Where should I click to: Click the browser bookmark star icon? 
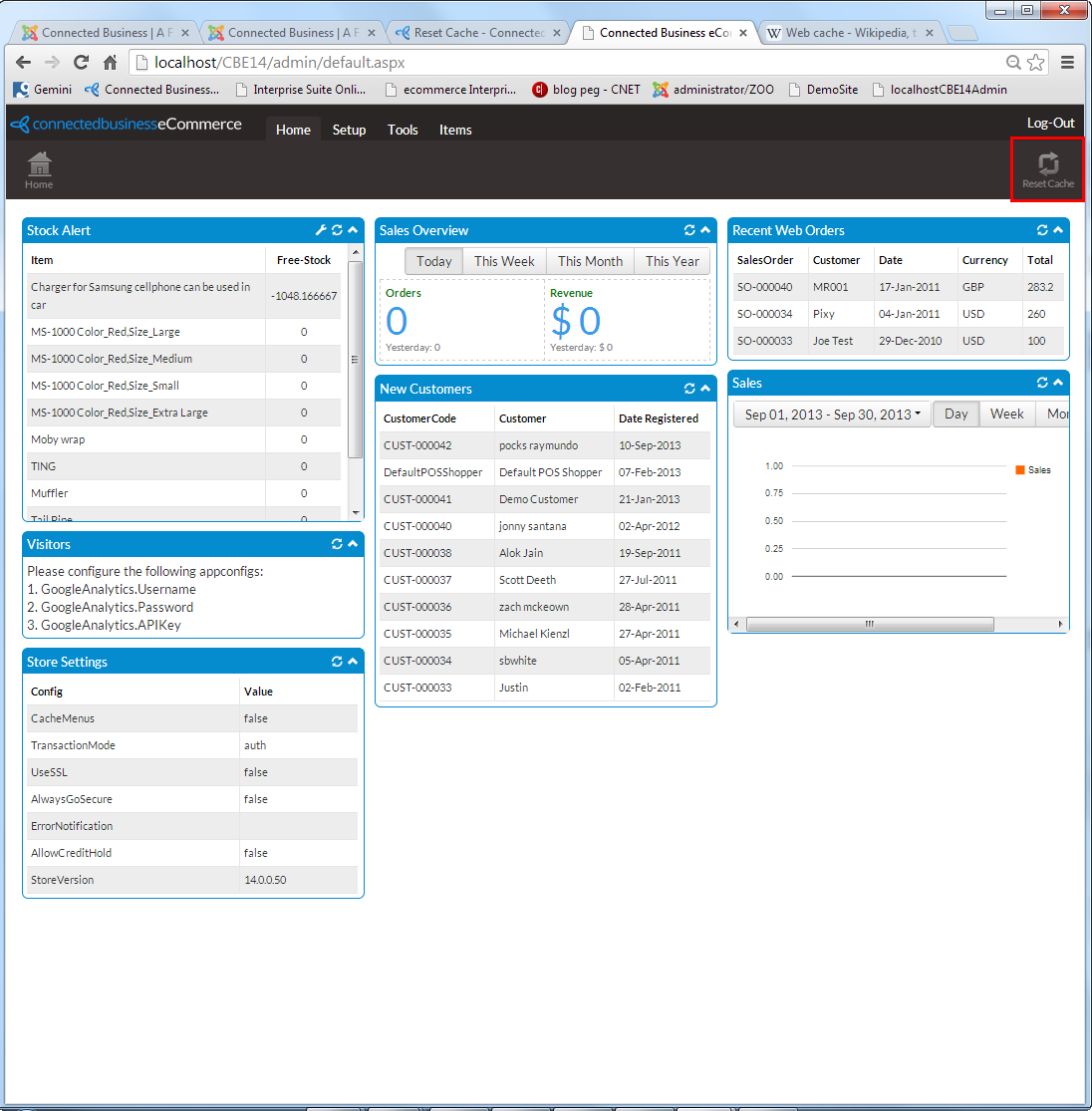1036,62
